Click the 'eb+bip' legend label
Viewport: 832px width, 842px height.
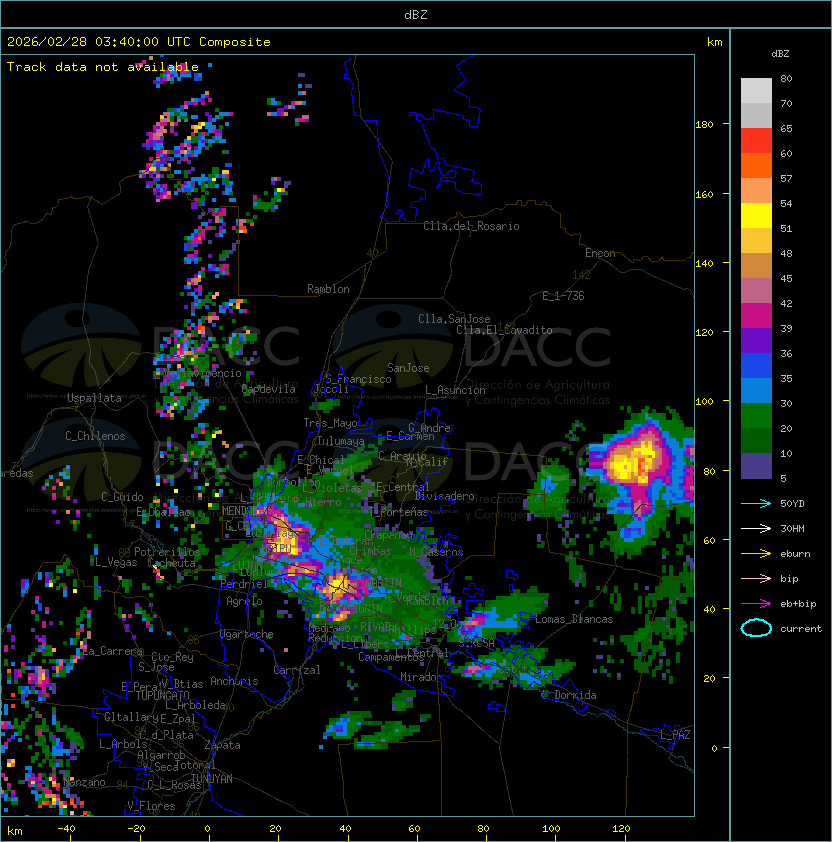(798, 604)
